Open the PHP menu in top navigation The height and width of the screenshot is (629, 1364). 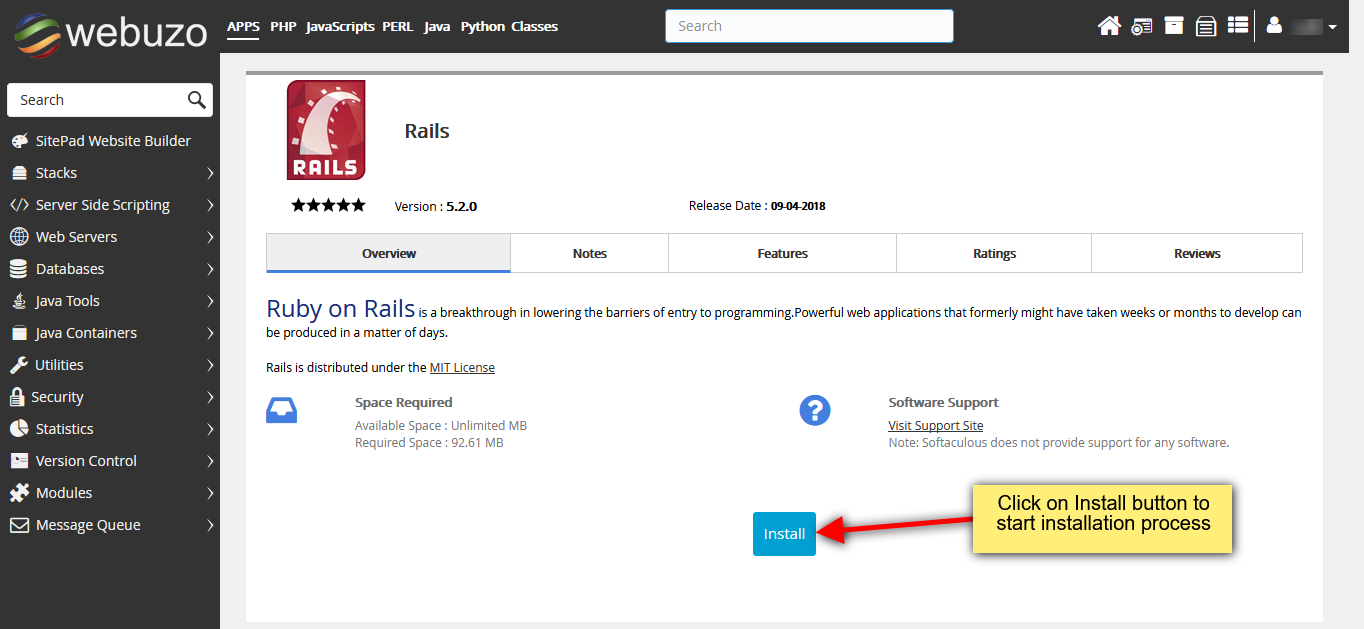point(283,26)
